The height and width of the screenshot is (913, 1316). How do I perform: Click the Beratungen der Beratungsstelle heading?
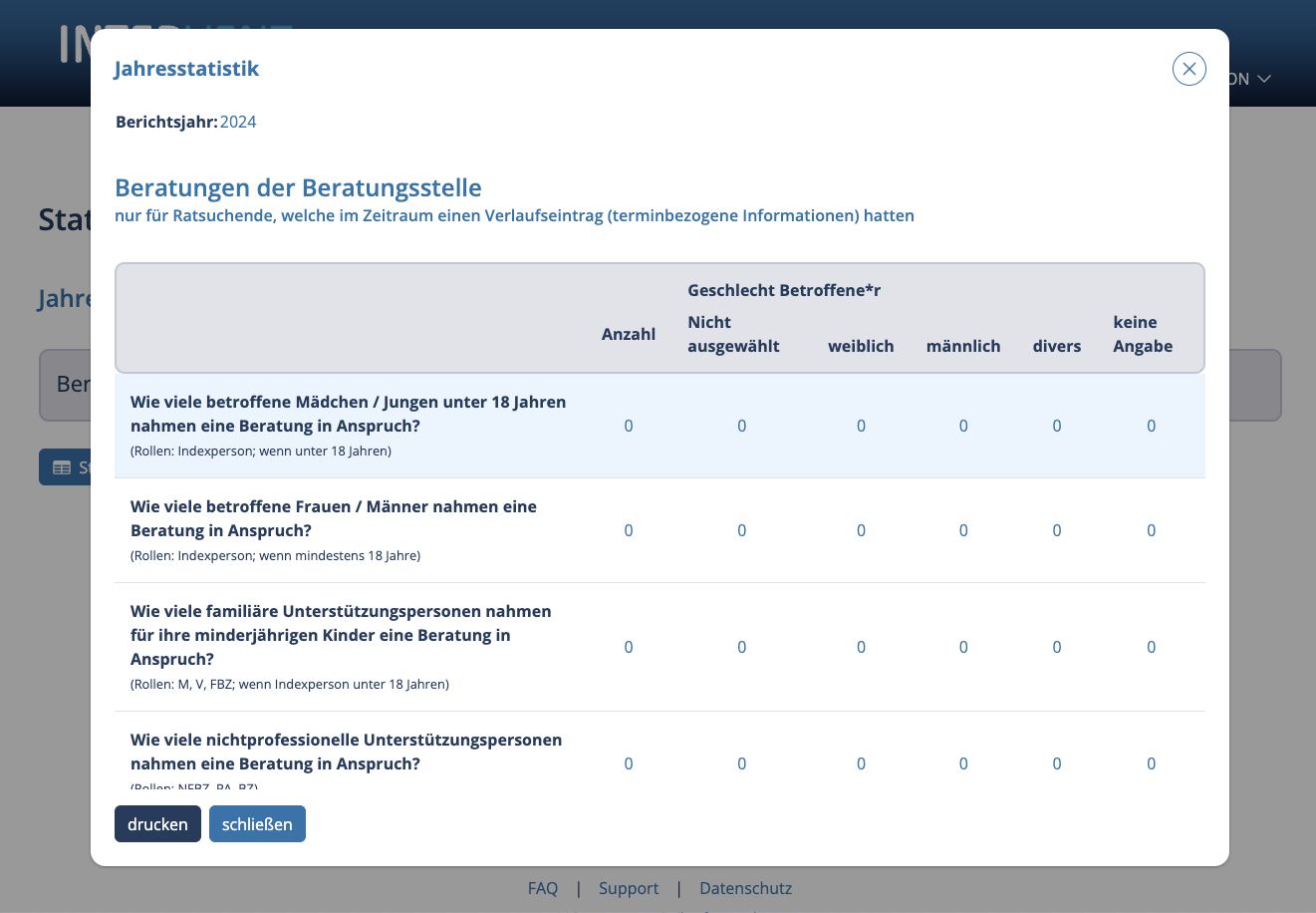coord(298,187)
